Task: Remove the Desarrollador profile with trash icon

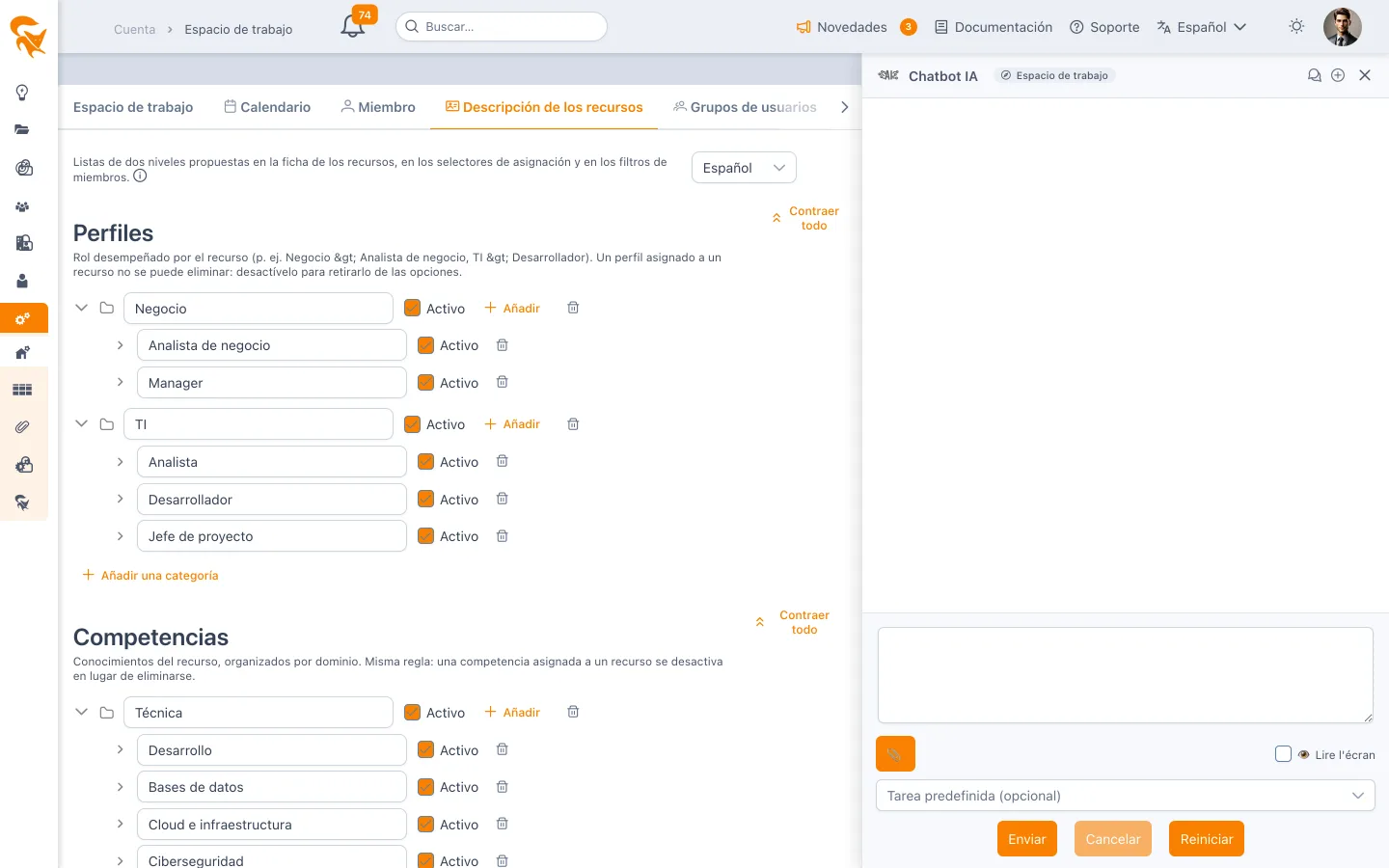Action: [502, 499]
